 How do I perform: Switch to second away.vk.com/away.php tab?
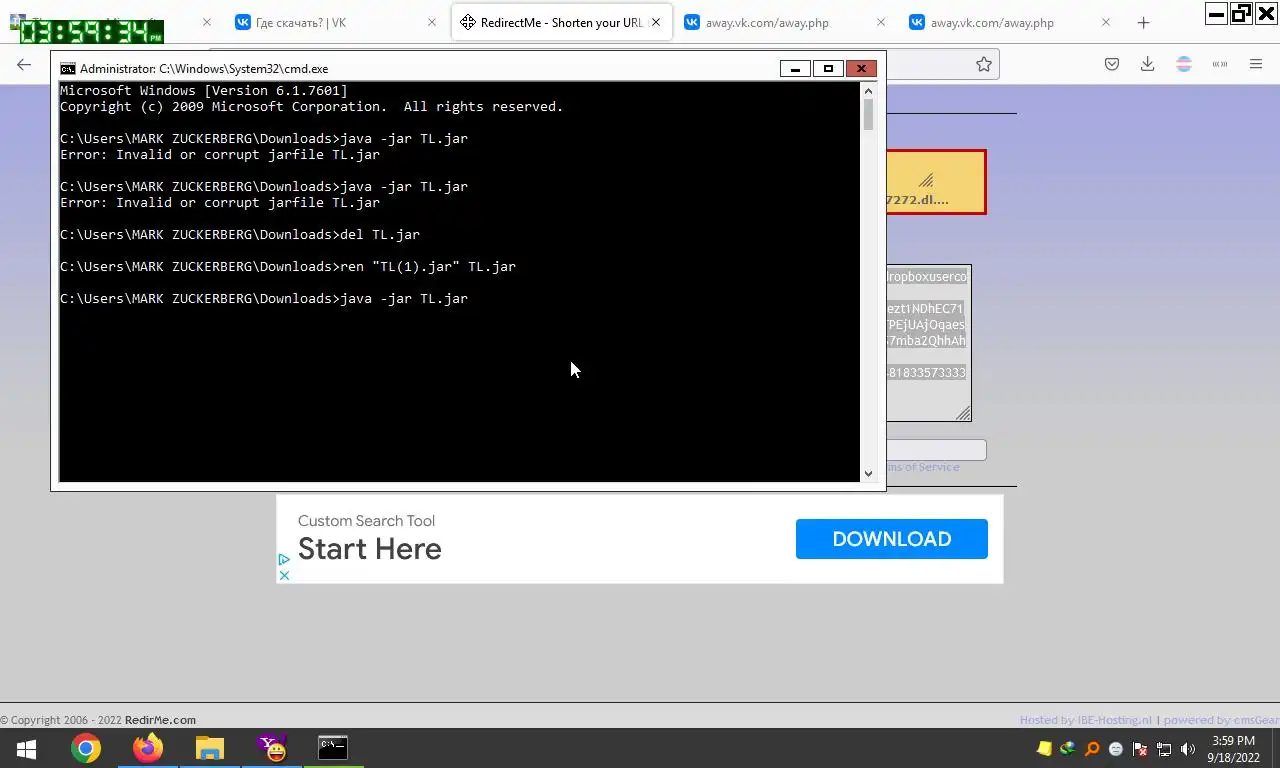(1012, 22)
